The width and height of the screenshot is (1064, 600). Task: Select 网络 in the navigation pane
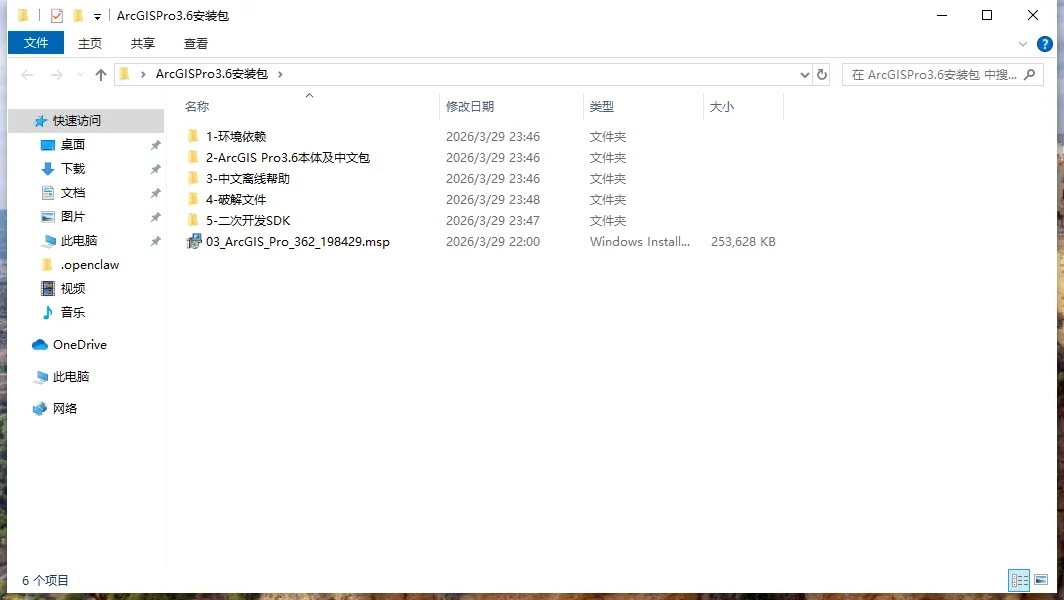[x=64, y=409]
